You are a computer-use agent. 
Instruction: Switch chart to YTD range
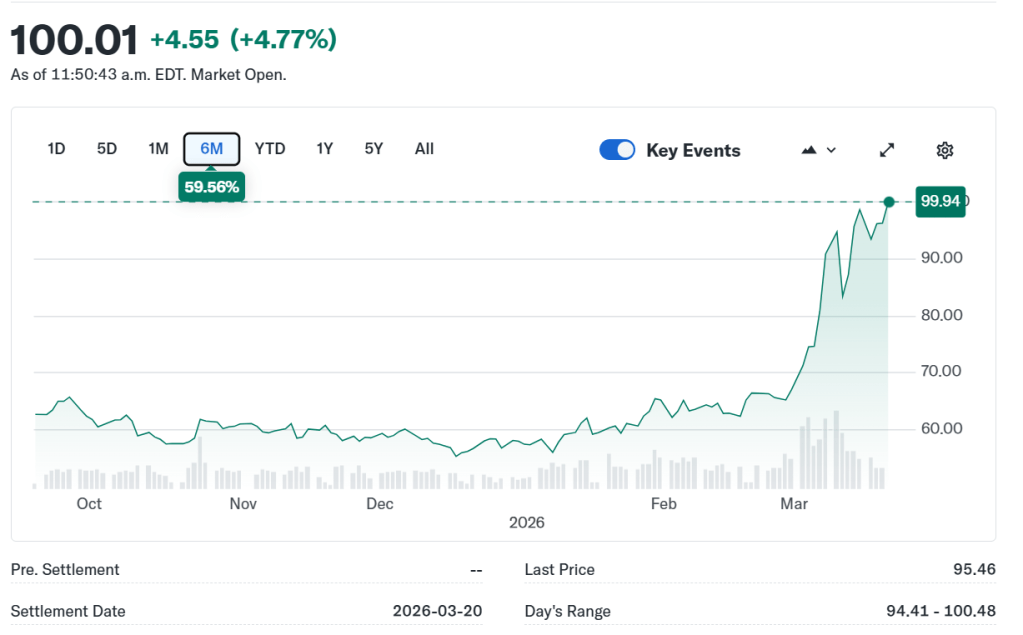coord(270,149)
